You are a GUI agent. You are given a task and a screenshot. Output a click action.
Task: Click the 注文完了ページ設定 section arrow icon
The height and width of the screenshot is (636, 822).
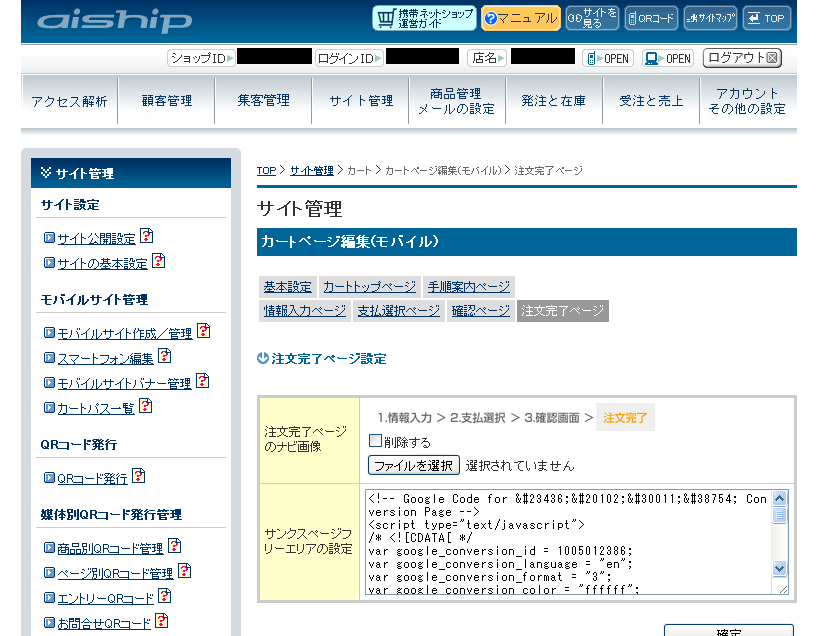(263, 358)
